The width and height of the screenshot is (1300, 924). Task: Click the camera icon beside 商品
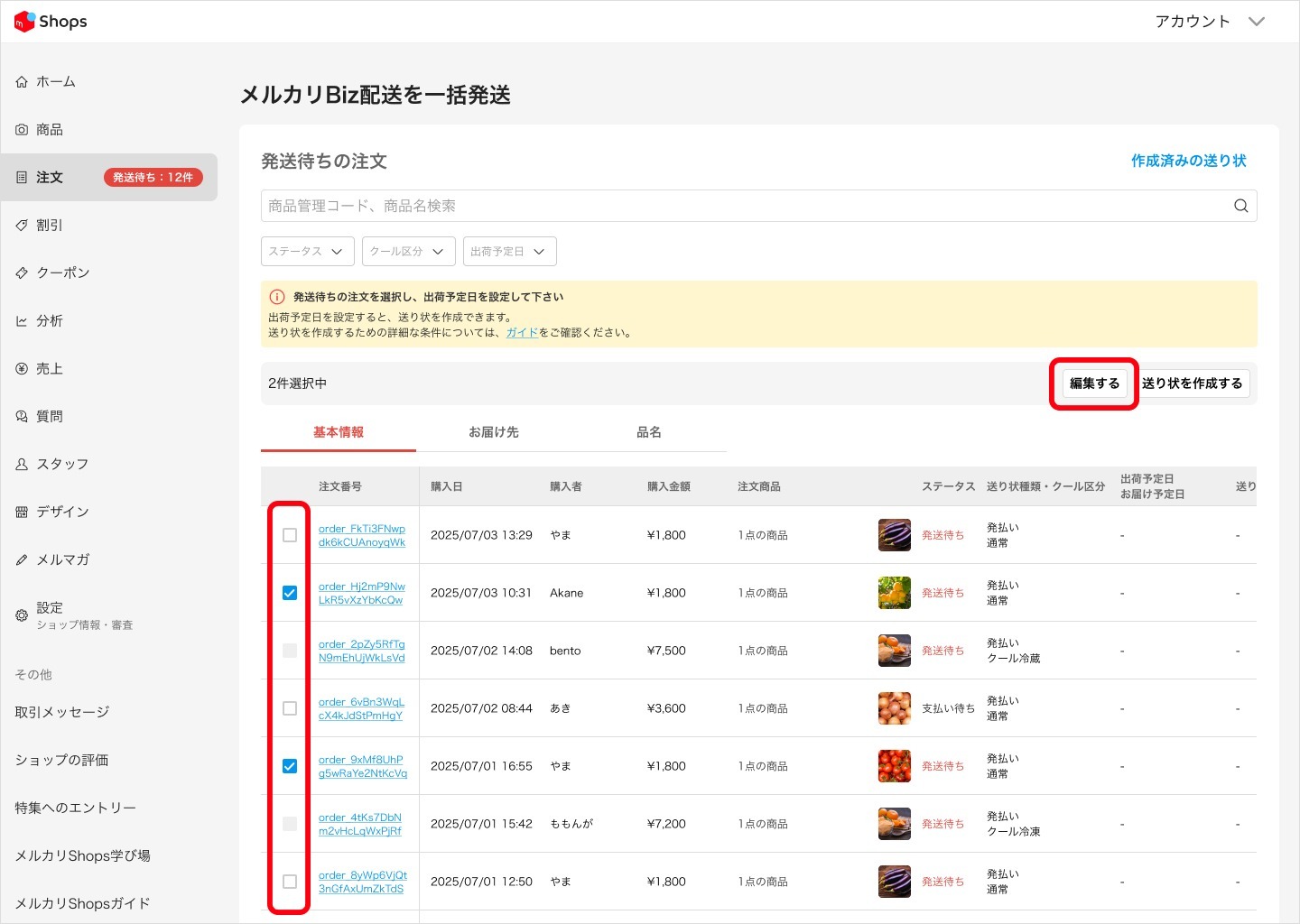22,130
